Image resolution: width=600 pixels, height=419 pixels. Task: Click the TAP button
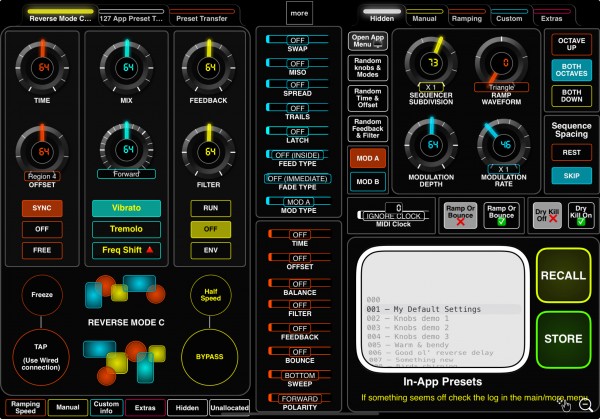tap(41, 357)
